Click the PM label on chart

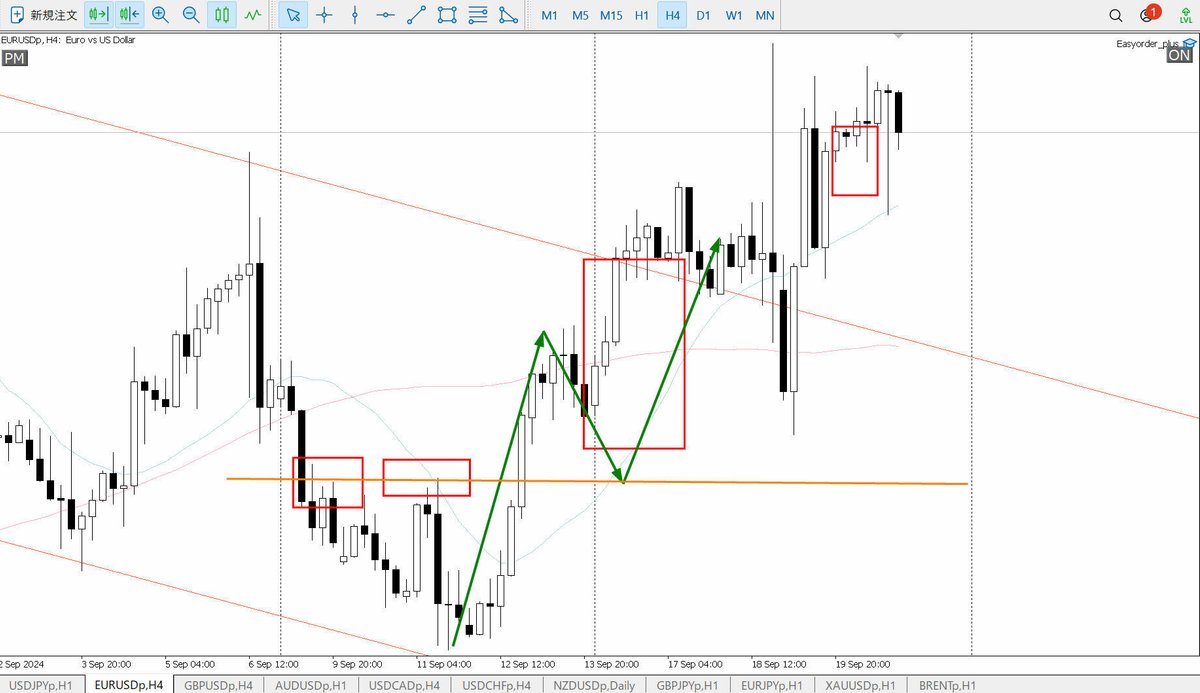(14, 59)
